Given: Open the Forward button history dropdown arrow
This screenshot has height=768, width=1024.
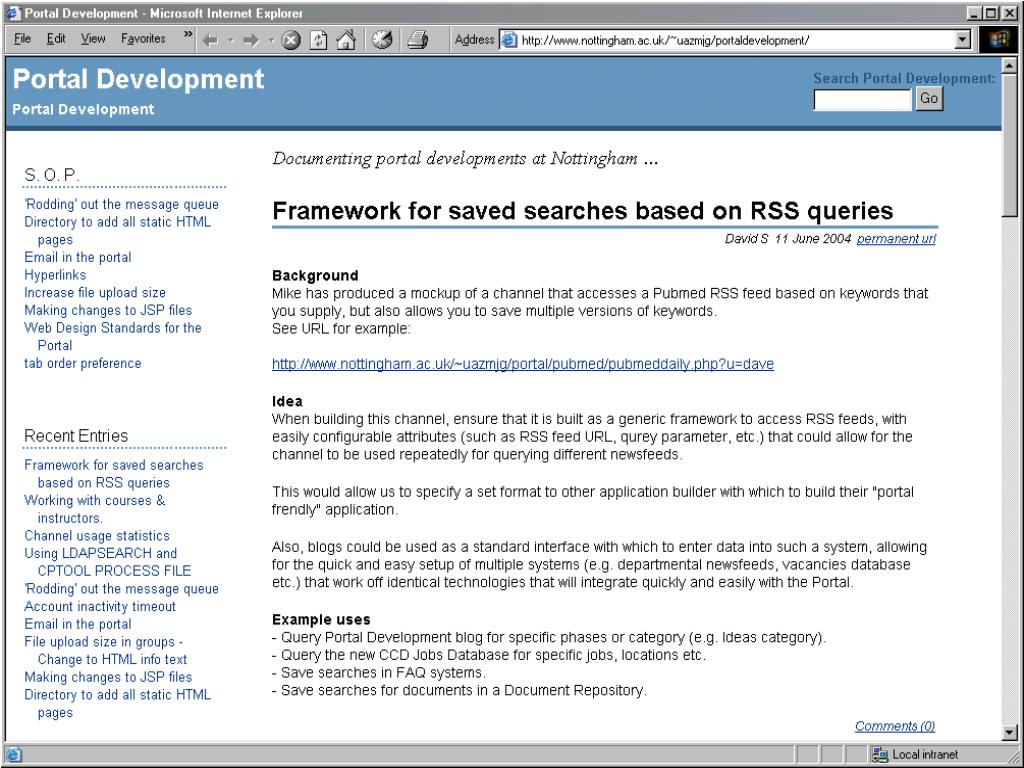Looking at the screenshot, I should point(271,40).
